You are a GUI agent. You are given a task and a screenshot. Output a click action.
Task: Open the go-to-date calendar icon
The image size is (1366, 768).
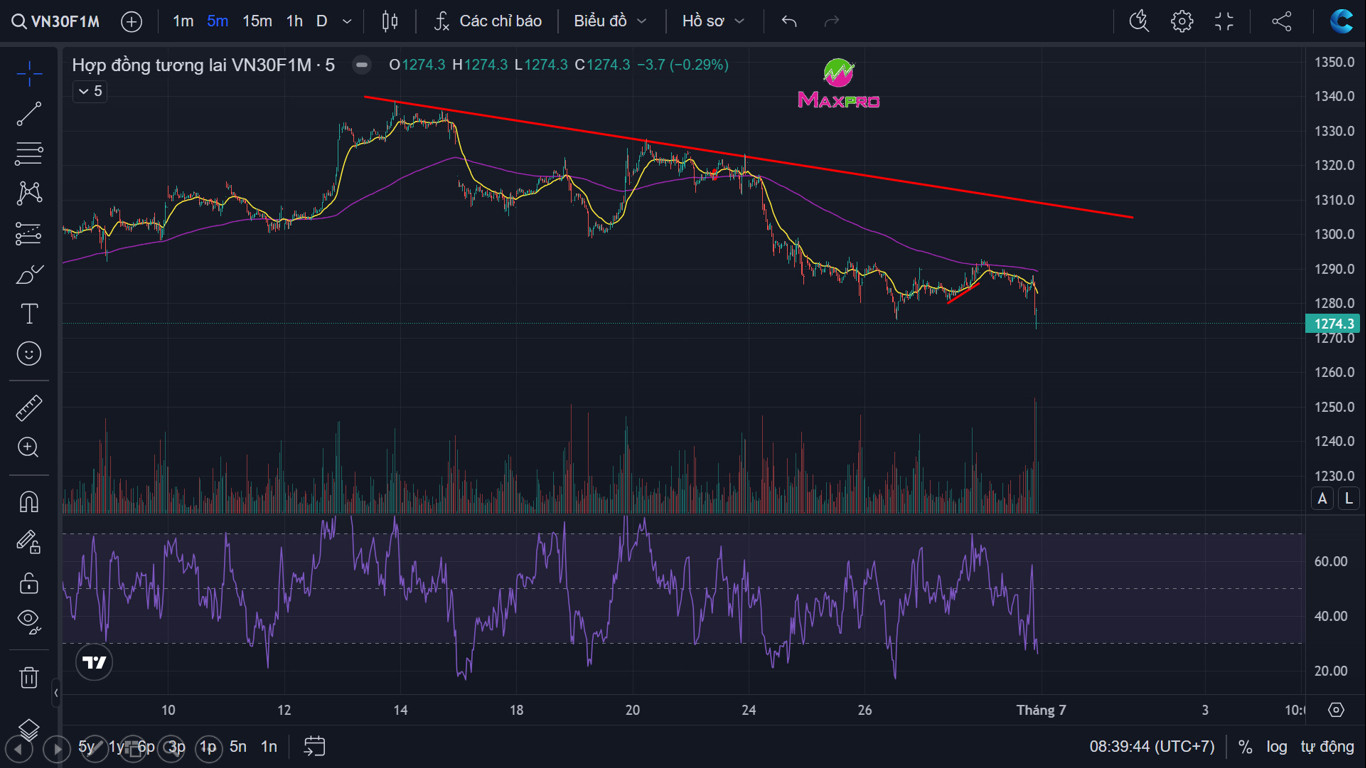tap(315, 746)
